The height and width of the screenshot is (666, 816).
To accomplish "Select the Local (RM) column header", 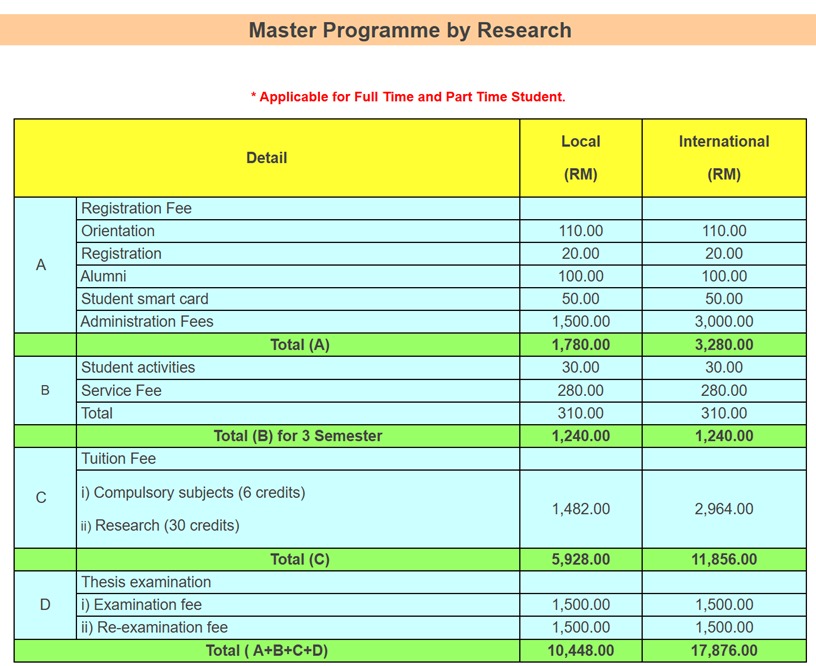I will (580, 158).
